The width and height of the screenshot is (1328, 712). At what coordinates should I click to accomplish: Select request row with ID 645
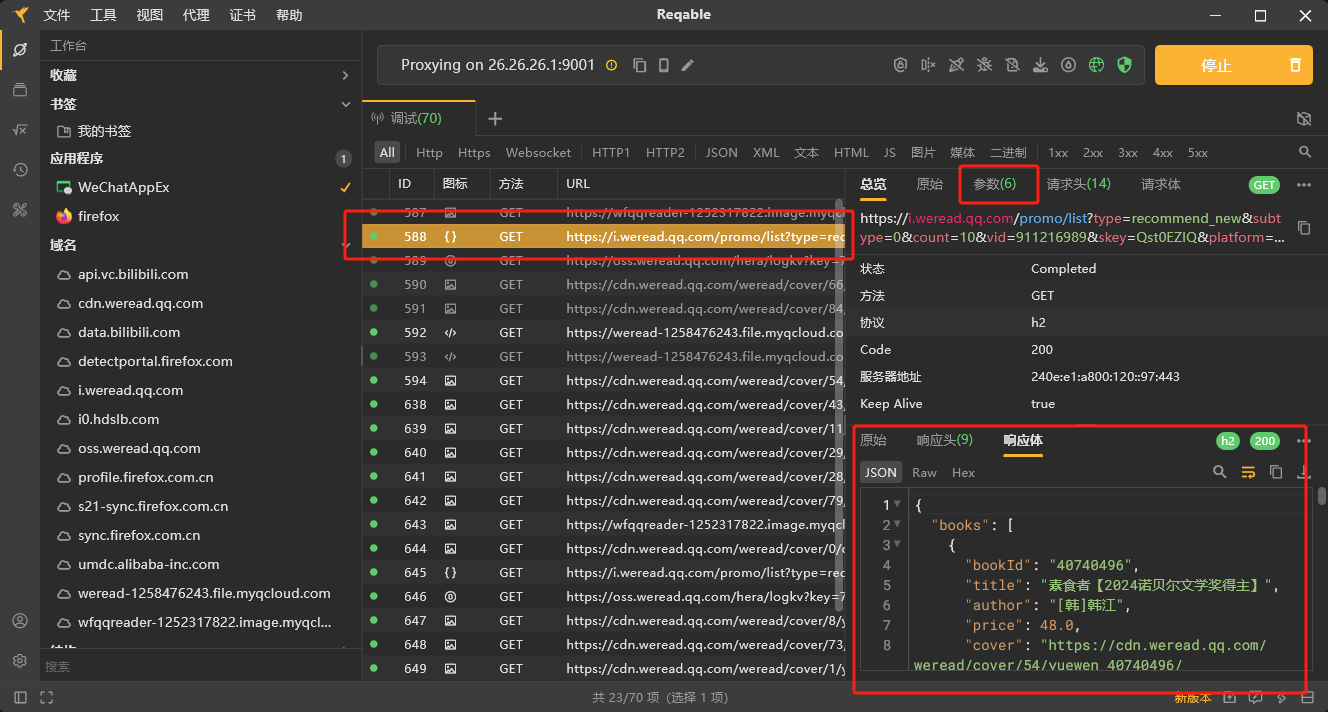(603, 572)
